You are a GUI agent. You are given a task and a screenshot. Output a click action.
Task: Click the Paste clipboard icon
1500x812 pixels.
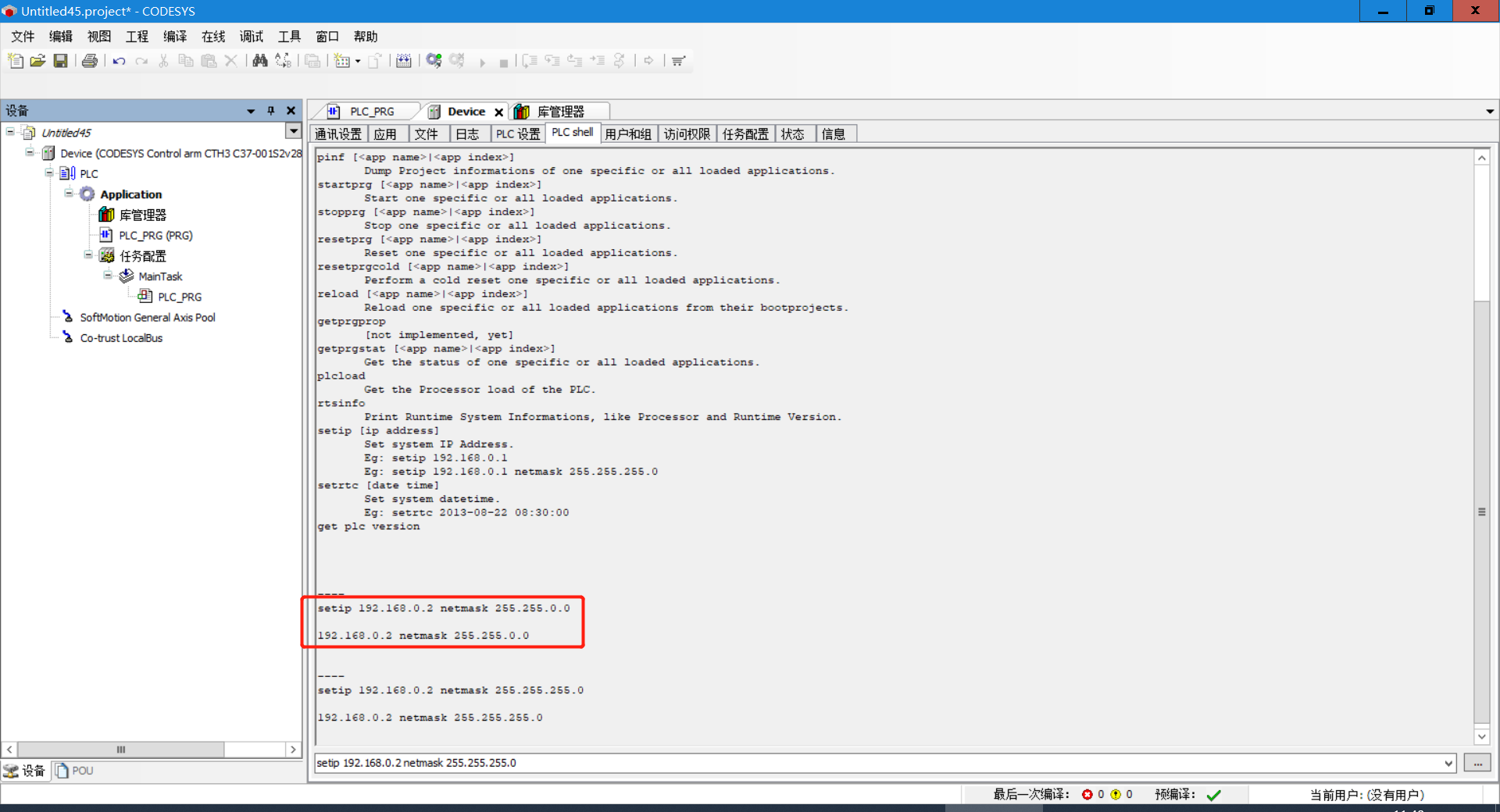(x=209, y=61)
